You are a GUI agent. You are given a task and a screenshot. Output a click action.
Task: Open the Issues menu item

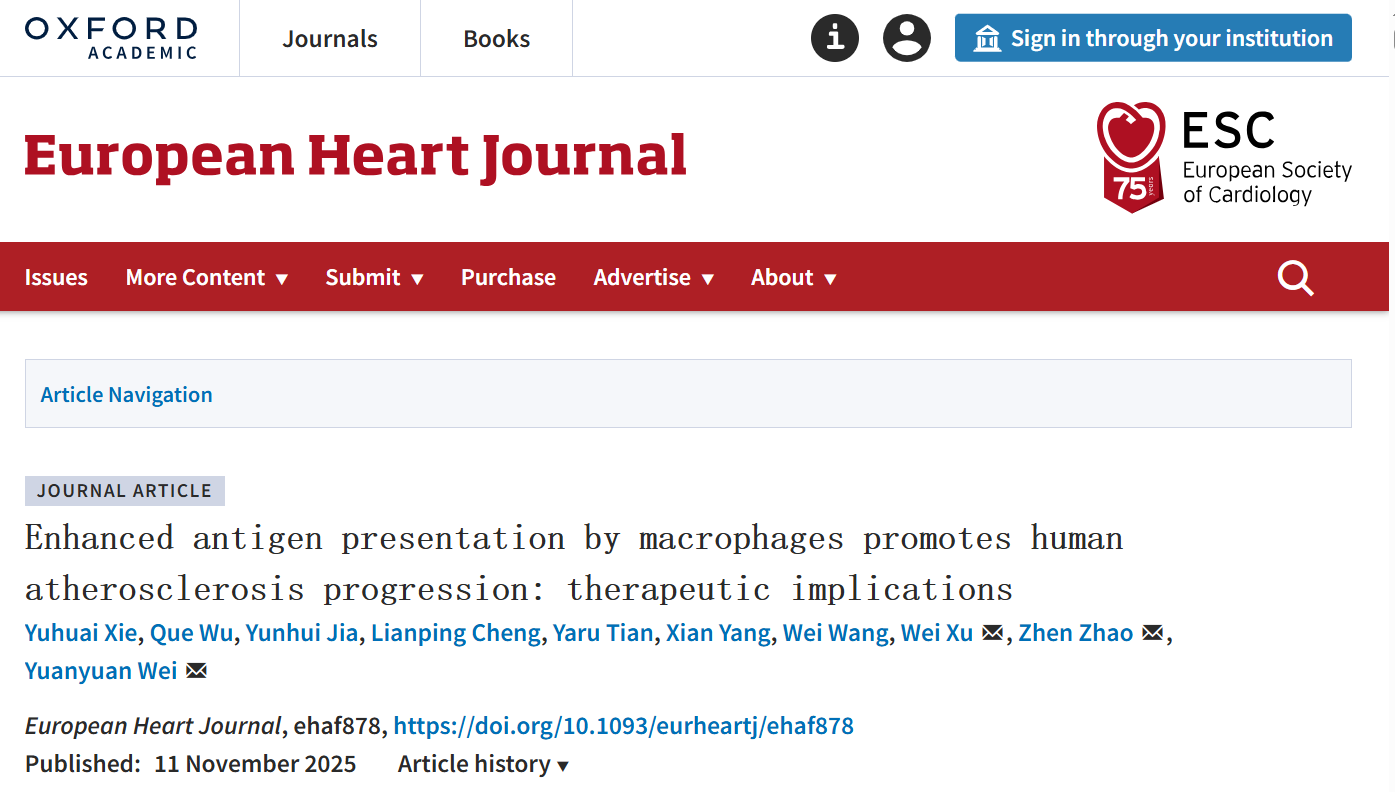tap(56, 278)
